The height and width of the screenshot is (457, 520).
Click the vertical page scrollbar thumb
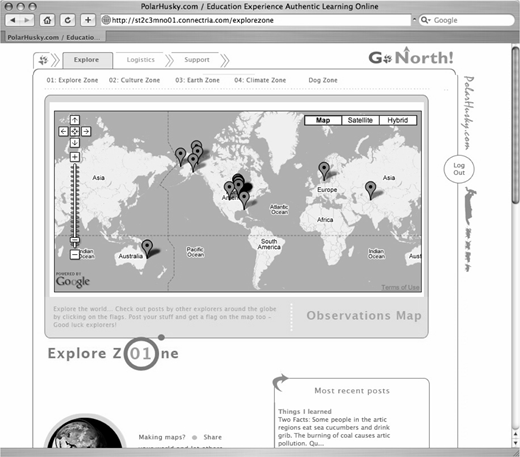pos(516,125)
